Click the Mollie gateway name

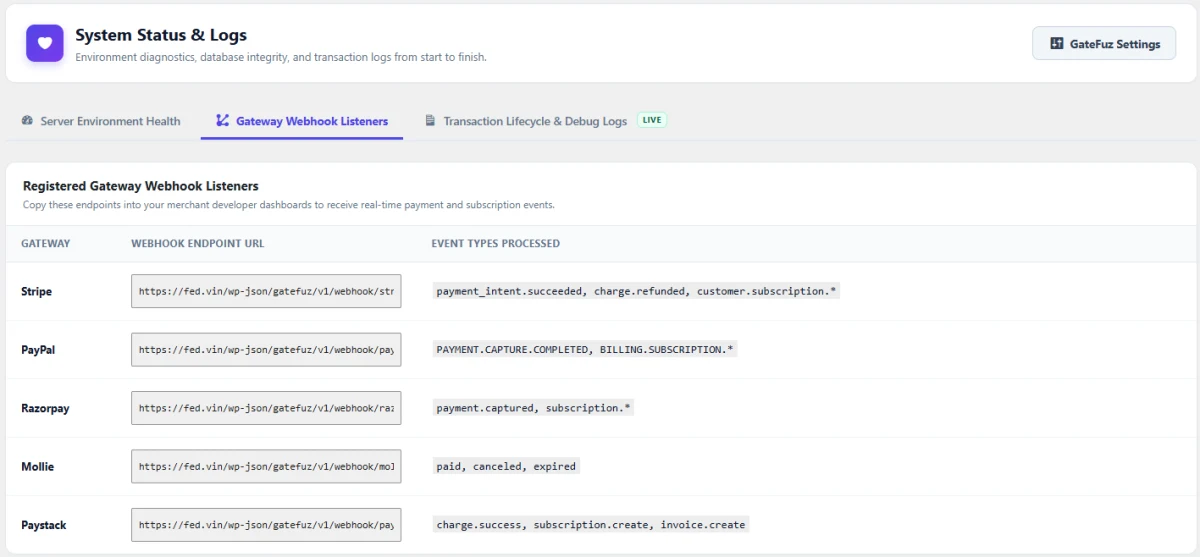37,467
